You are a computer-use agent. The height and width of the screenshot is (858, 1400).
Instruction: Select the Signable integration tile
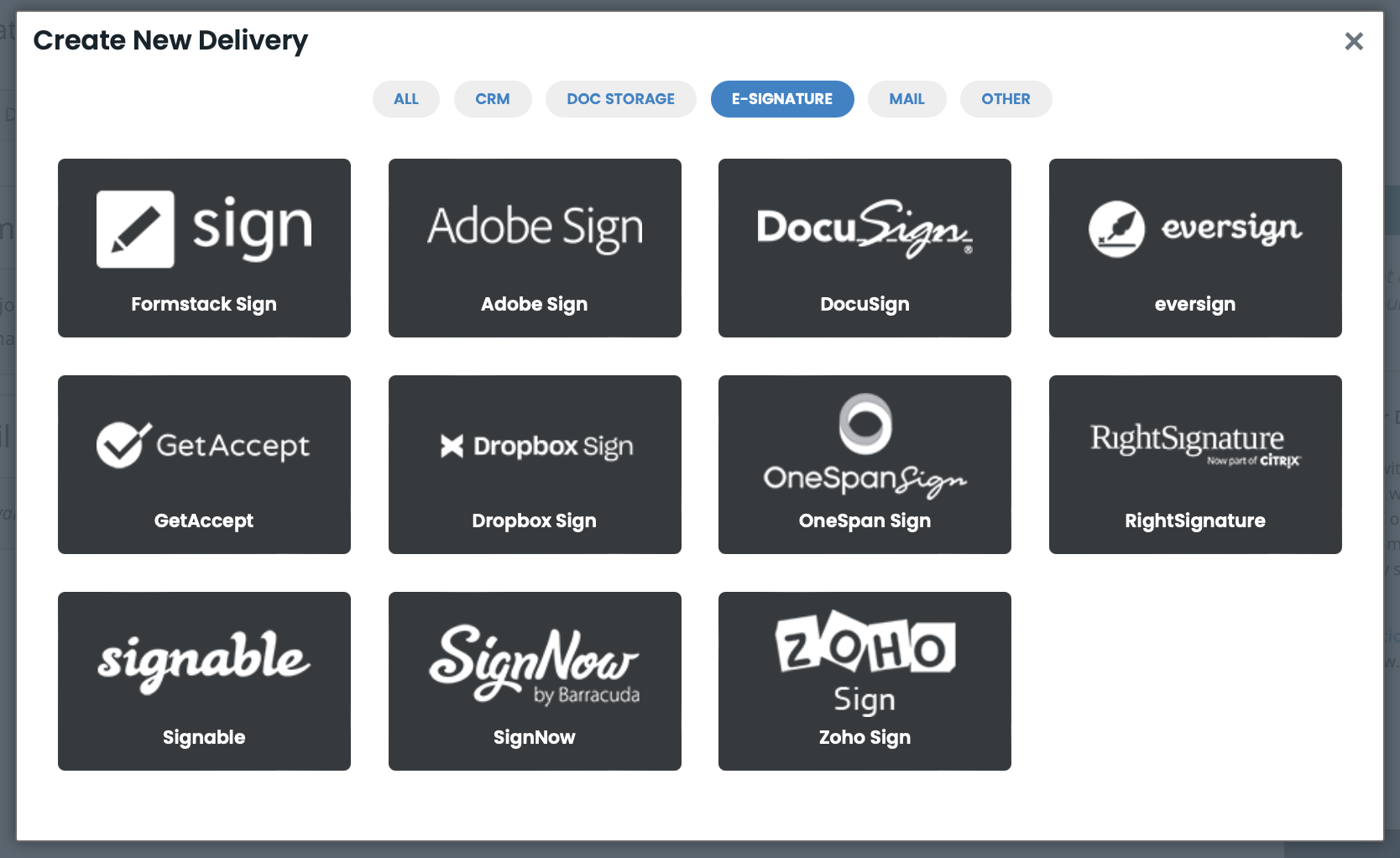[204, 681]
